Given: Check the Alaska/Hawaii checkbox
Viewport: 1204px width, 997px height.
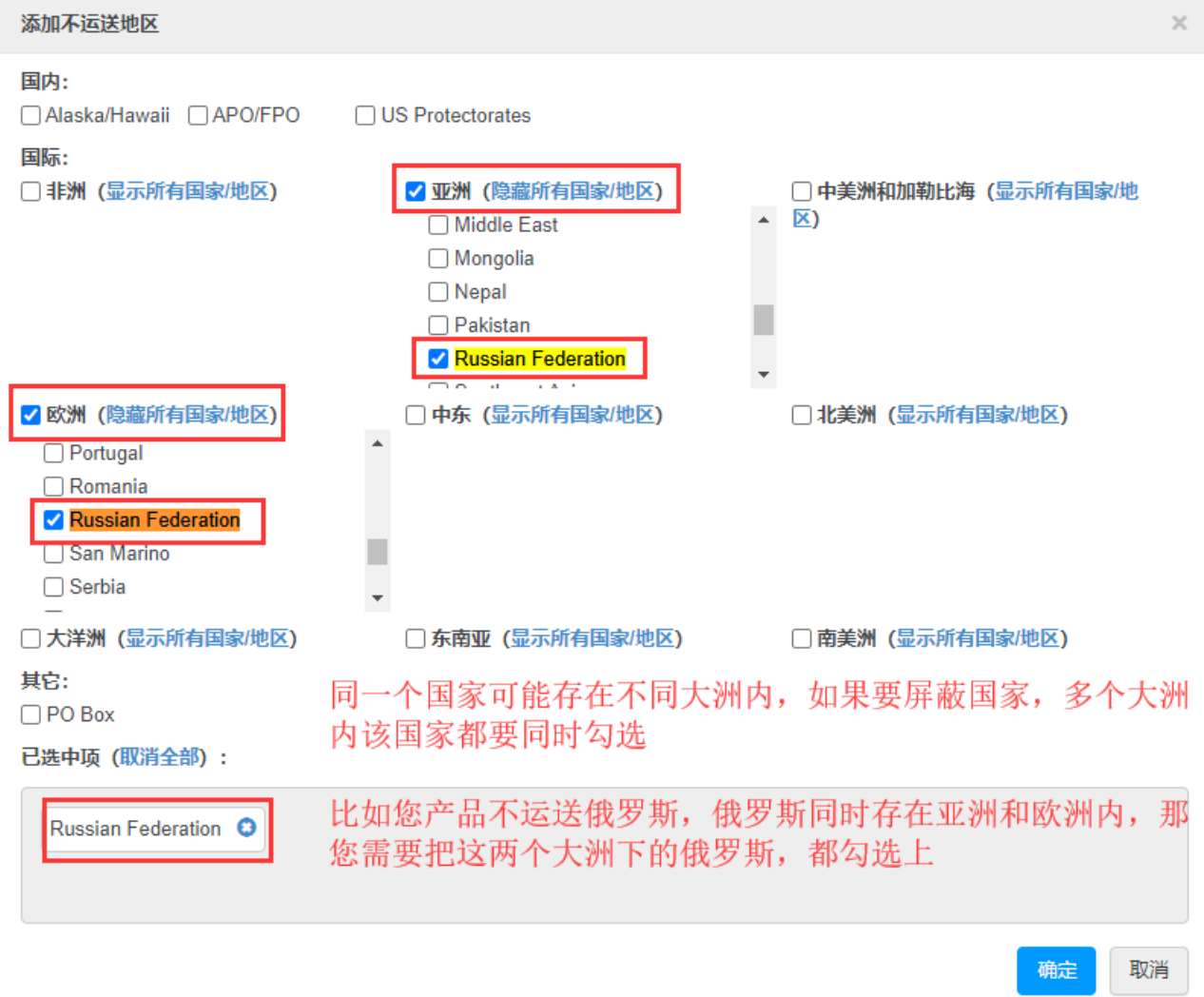Looking at the screenshot, I should [x=31, y=115].
